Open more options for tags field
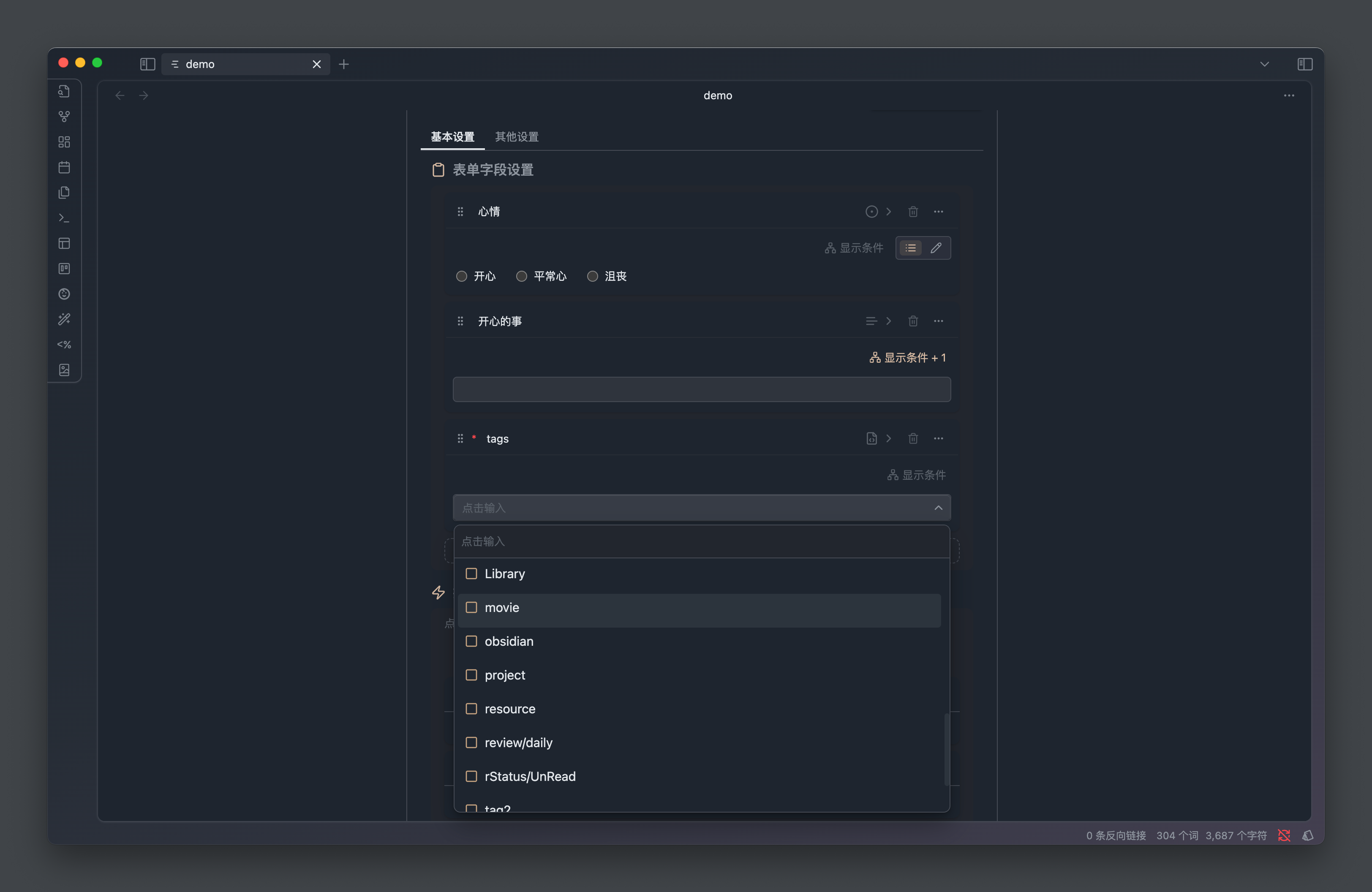 pos(939,438)
